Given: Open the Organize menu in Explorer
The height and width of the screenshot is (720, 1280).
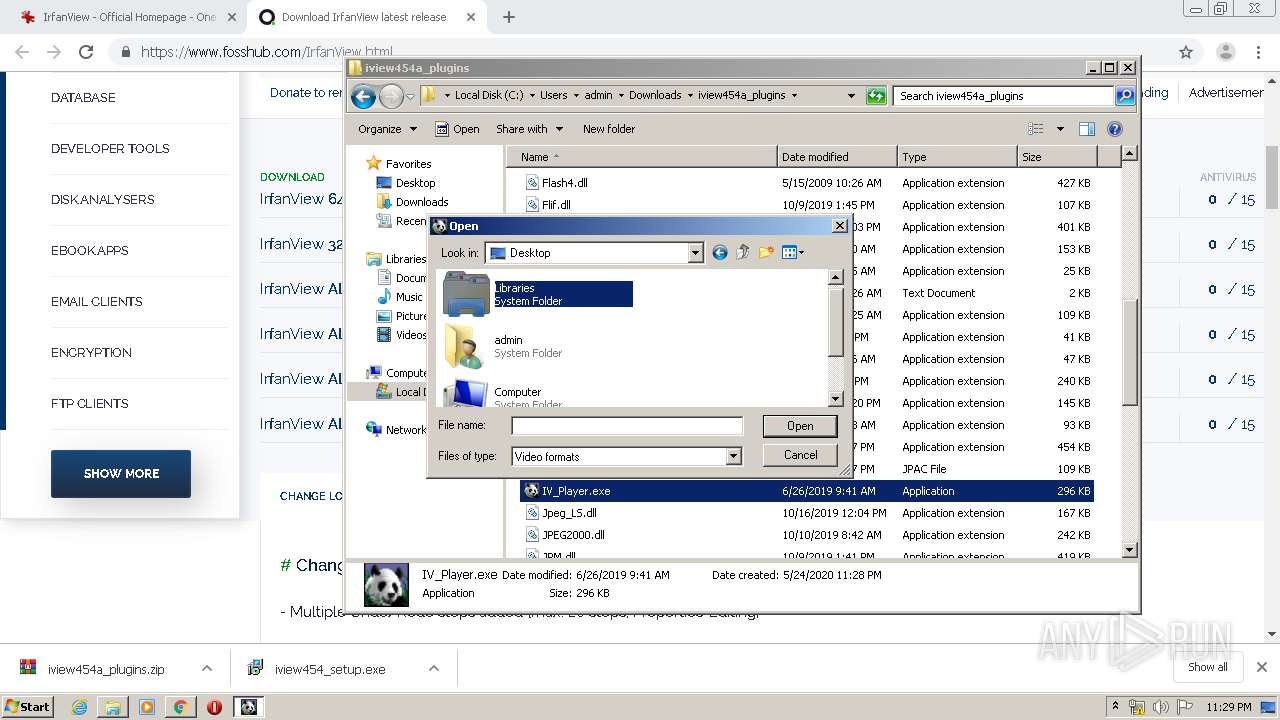Looking at the screenshot, I should pos(387,129).
